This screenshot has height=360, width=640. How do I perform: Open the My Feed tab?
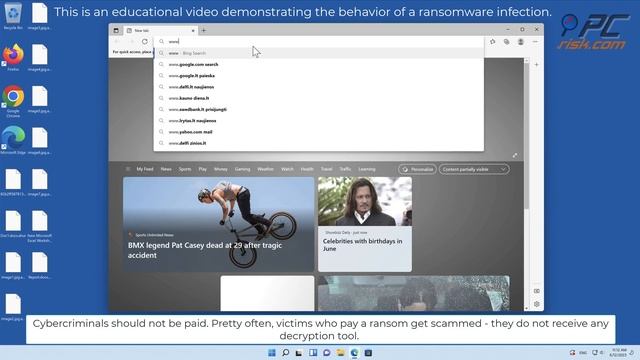coord(145,169)
